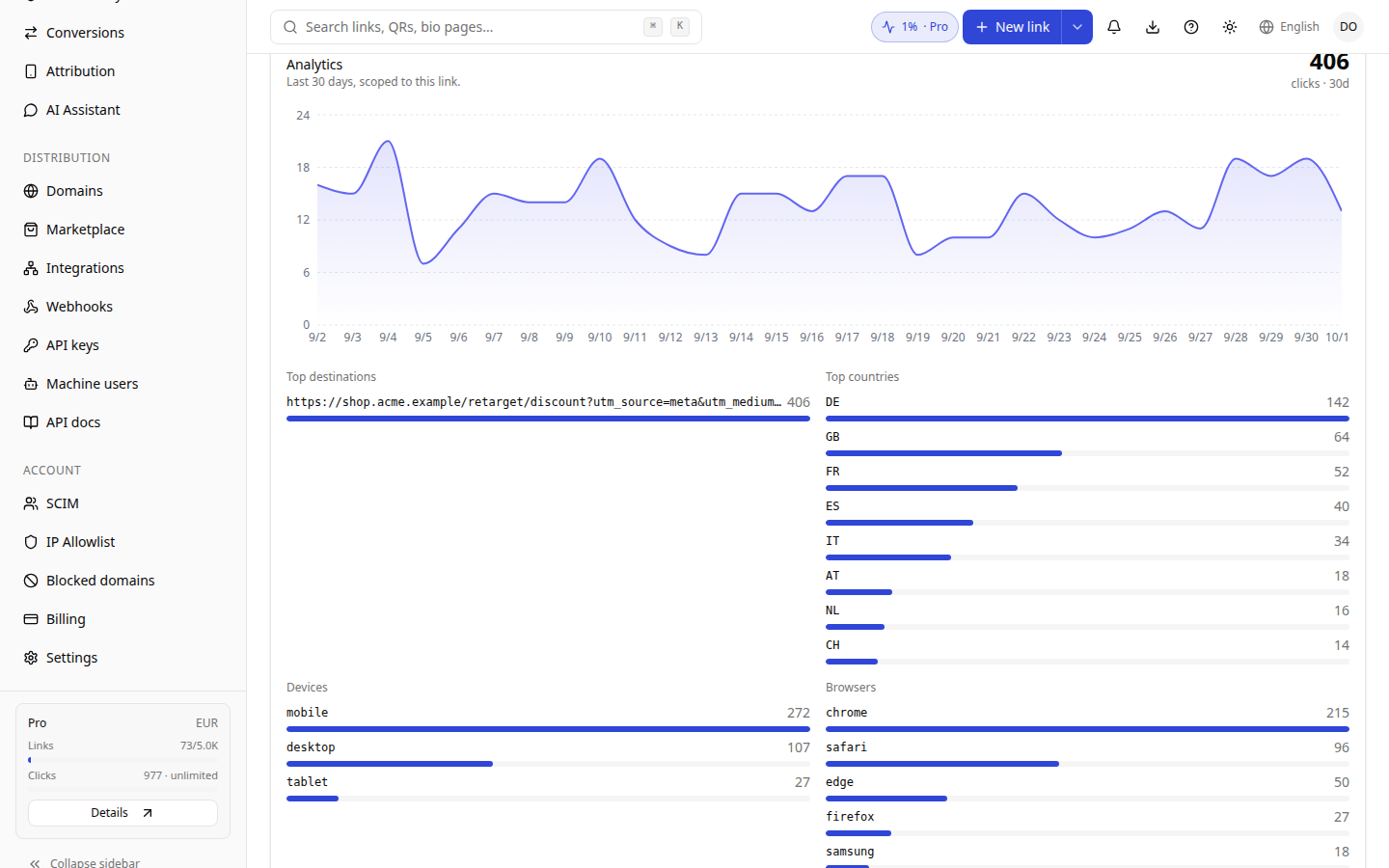Viewport: 1389px width, 868px height.
Task: Click the API keys key icon
Action: click(x=31, y=345)
